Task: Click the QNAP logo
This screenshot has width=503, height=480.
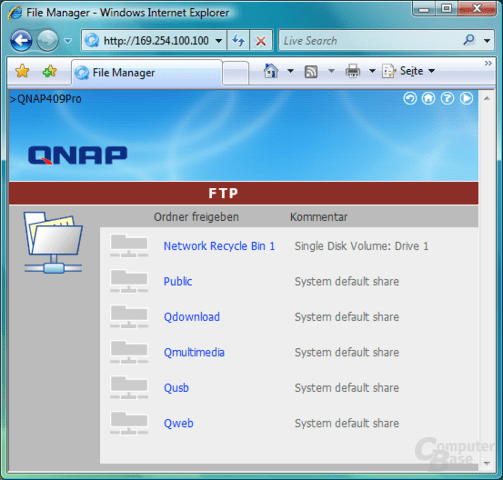Action: 78,155
